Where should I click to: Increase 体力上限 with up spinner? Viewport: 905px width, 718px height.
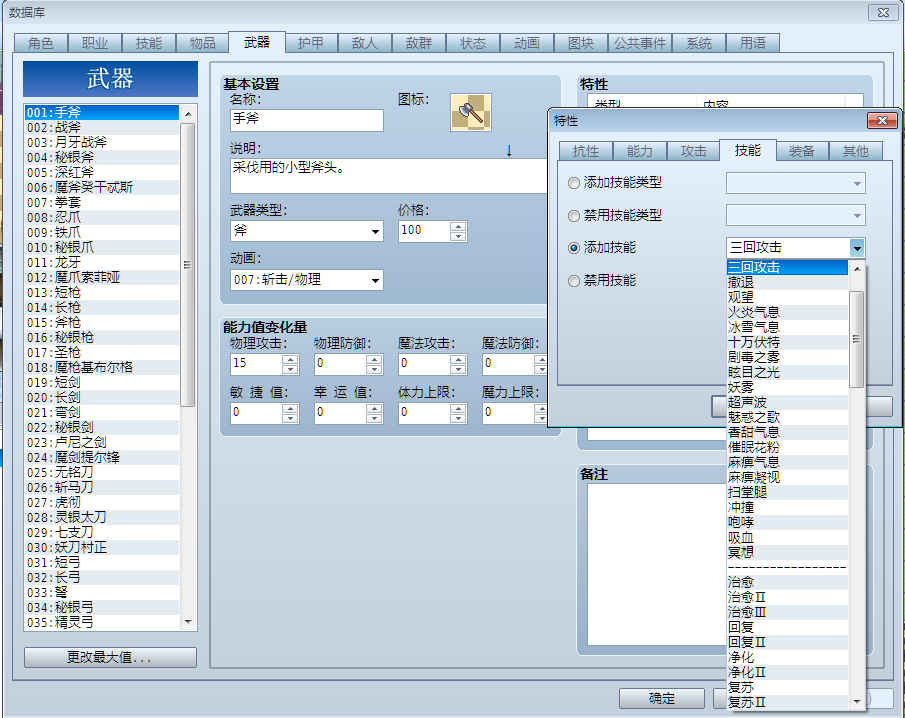click(458, 408)
